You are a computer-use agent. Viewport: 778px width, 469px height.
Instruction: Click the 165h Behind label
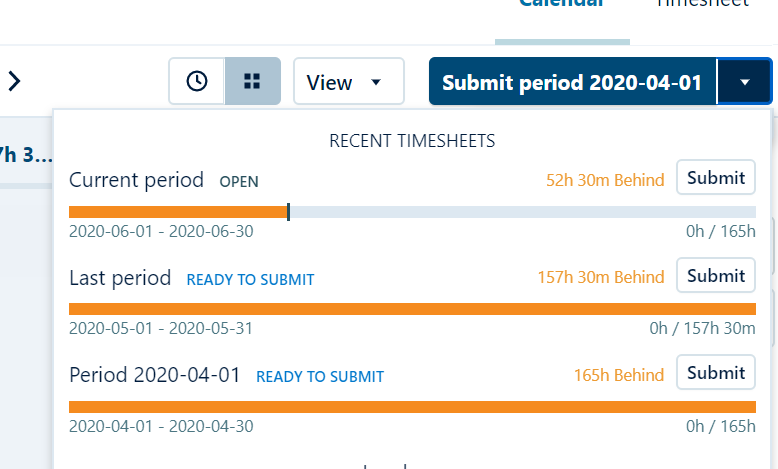click(619, 375)
